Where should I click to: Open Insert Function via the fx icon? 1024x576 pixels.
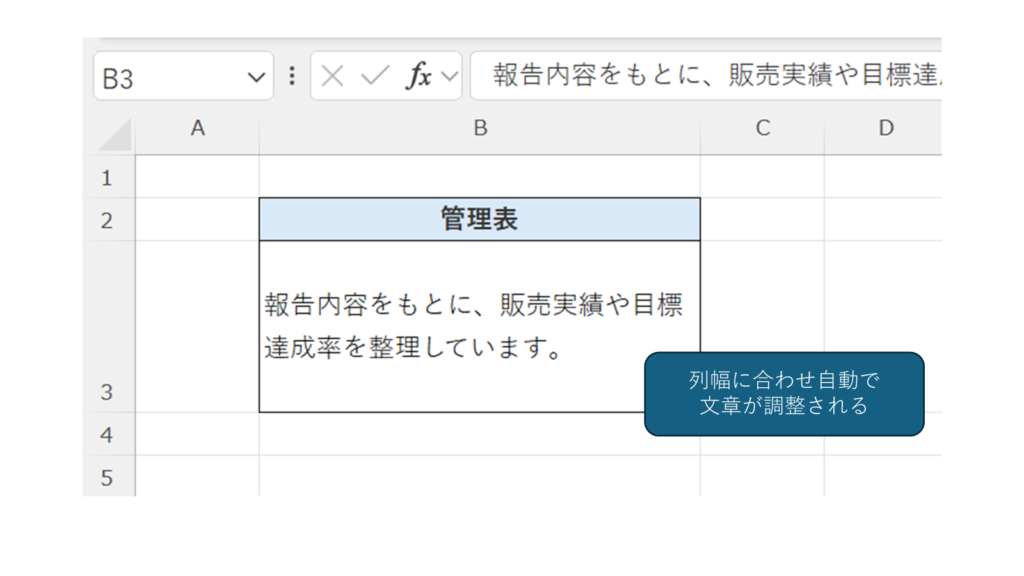[418, 77]
